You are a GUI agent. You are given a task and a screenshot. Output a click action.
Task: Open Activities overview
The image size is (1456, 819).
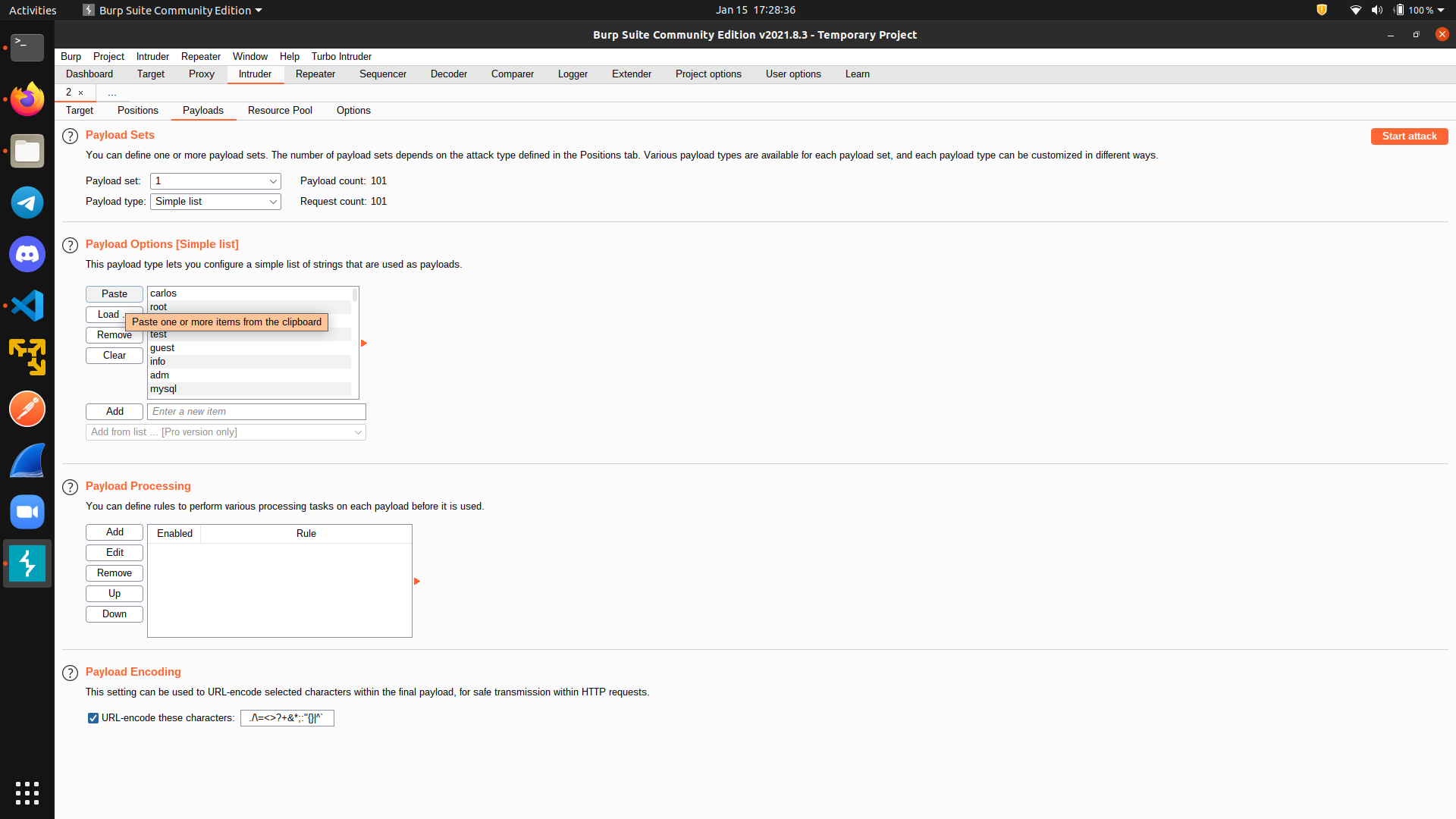33,10
